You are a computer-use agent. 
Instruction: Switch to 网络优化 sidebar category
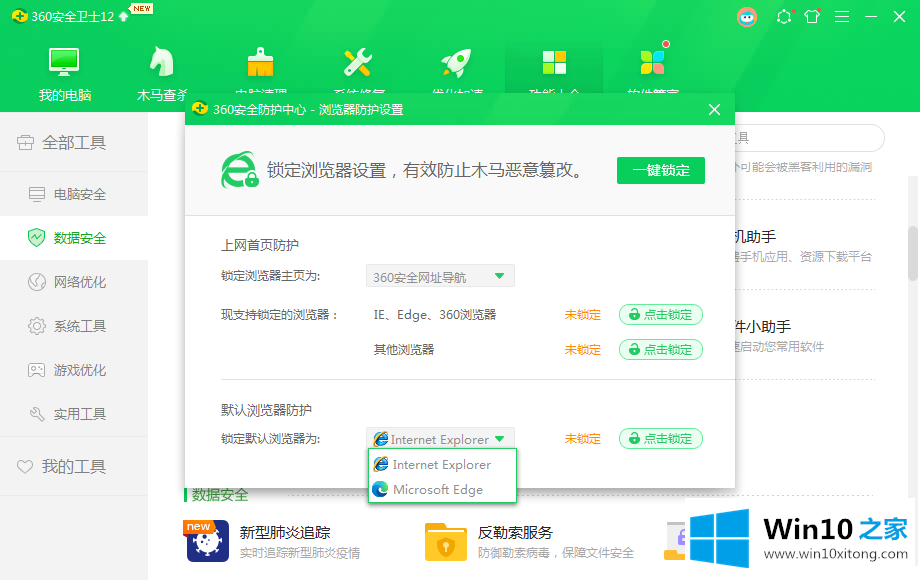click(79, 282)
